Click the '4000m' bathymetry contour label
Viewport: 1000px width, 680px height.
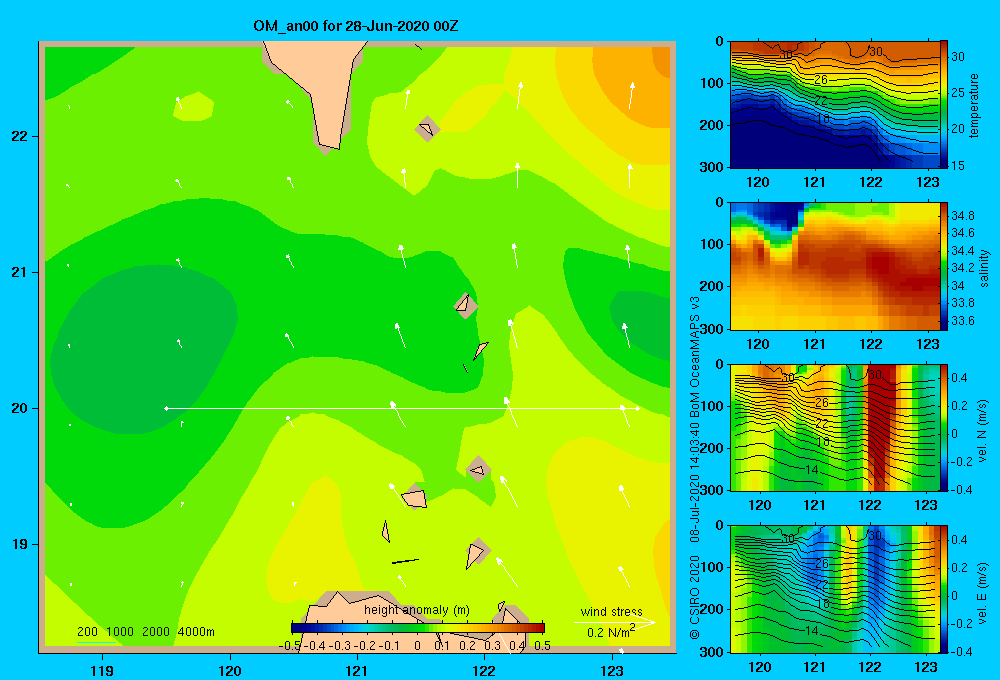pyautogui.click(x=196, y=632)
